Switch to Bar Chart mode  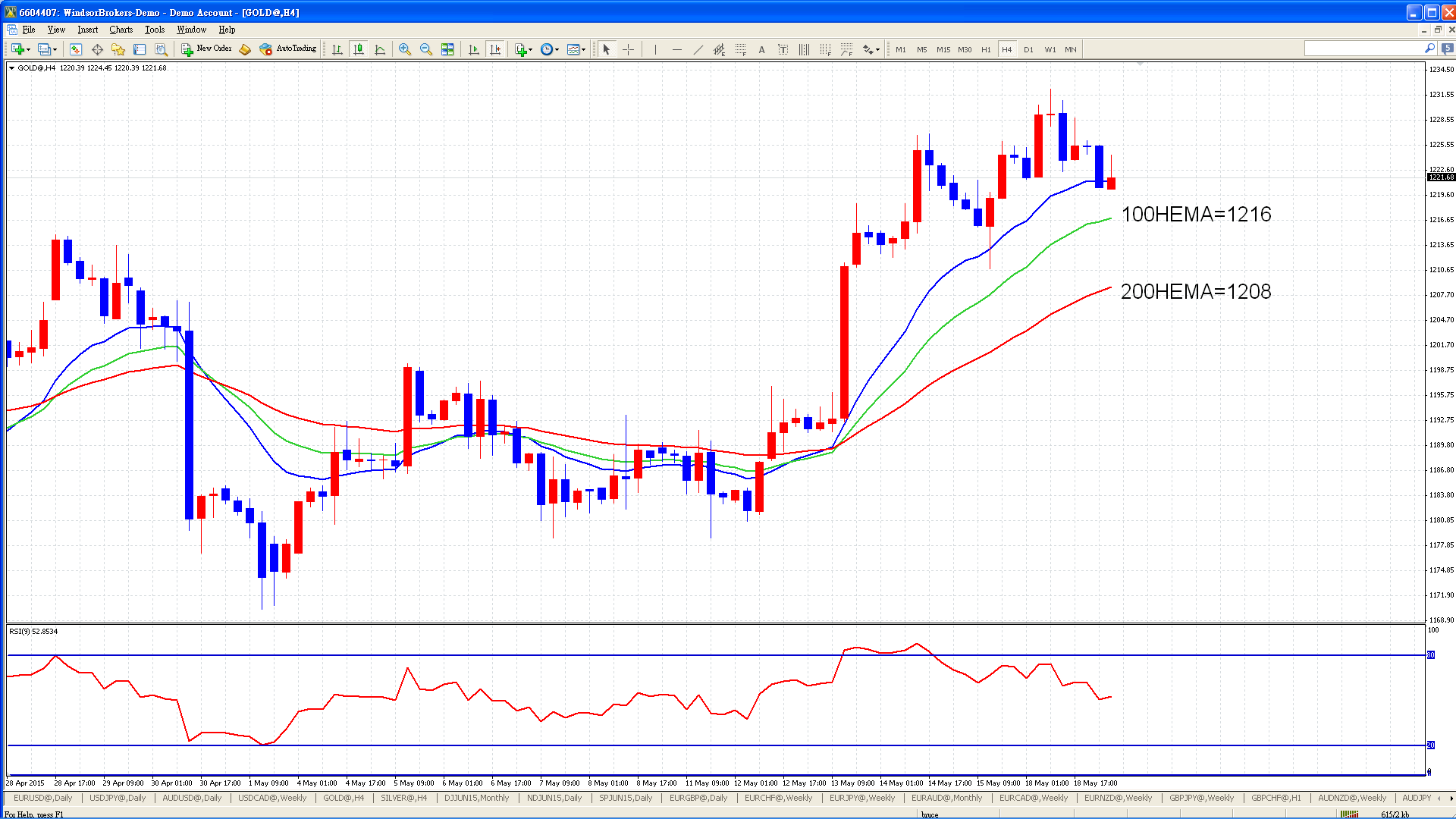(x=337, y=49)
